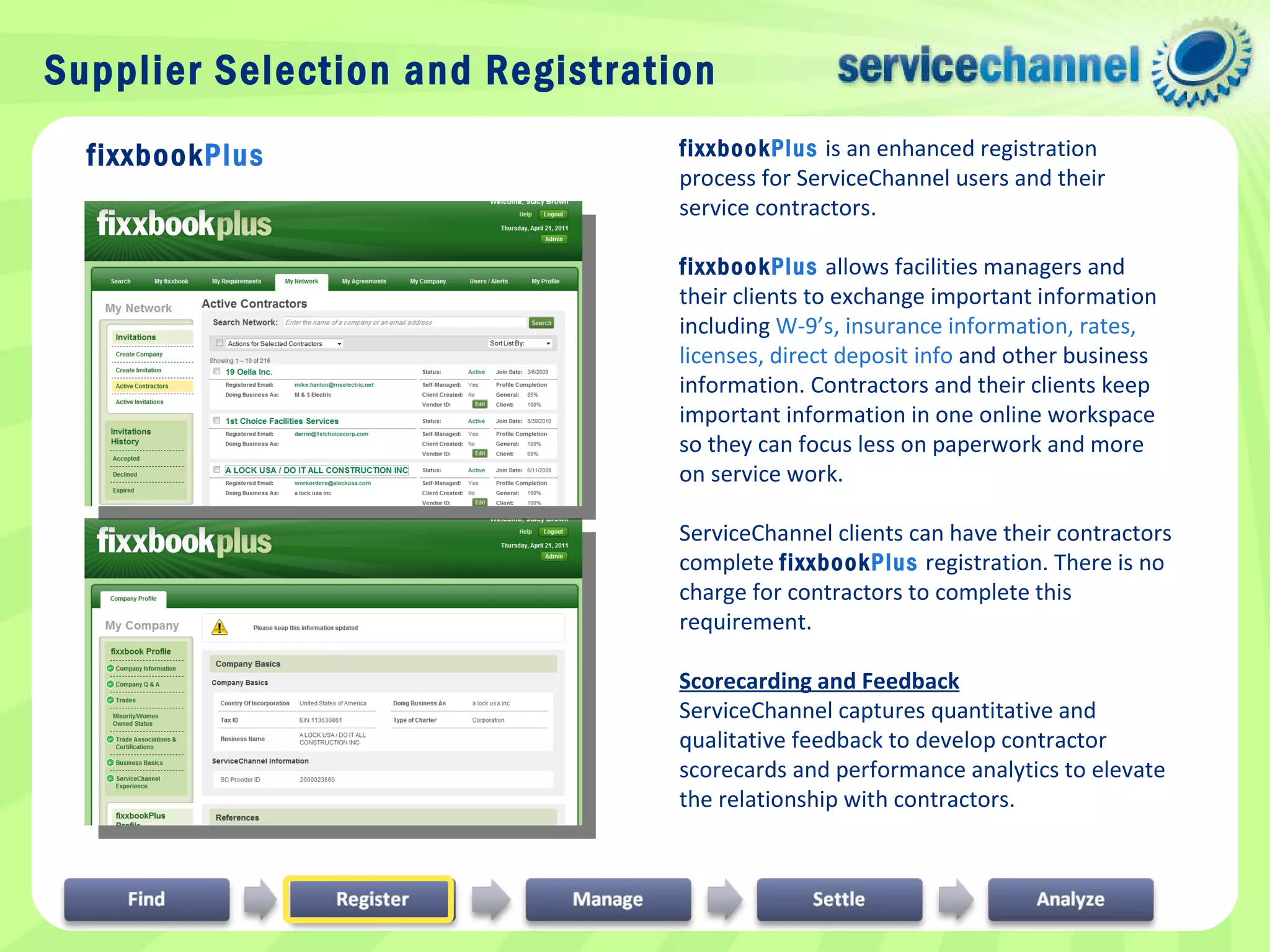
Task: Open the Scorecarding and Feedback link
Action: (x=819, y=681)
